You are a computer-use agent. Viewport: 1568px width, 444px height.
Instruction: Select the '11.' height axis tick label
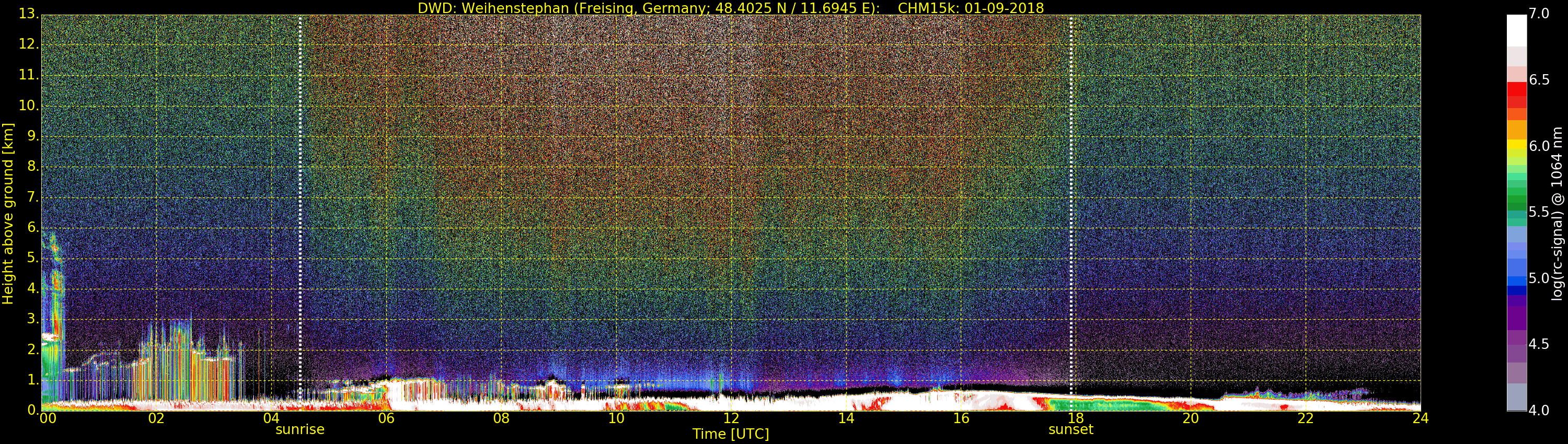[x=29, y=75]
